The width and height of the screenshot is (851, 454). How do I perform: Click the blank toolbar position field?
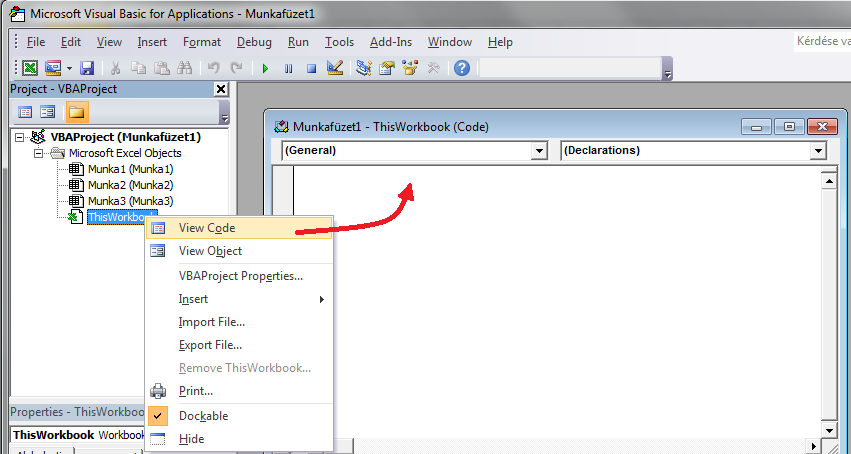coord(569,68)
